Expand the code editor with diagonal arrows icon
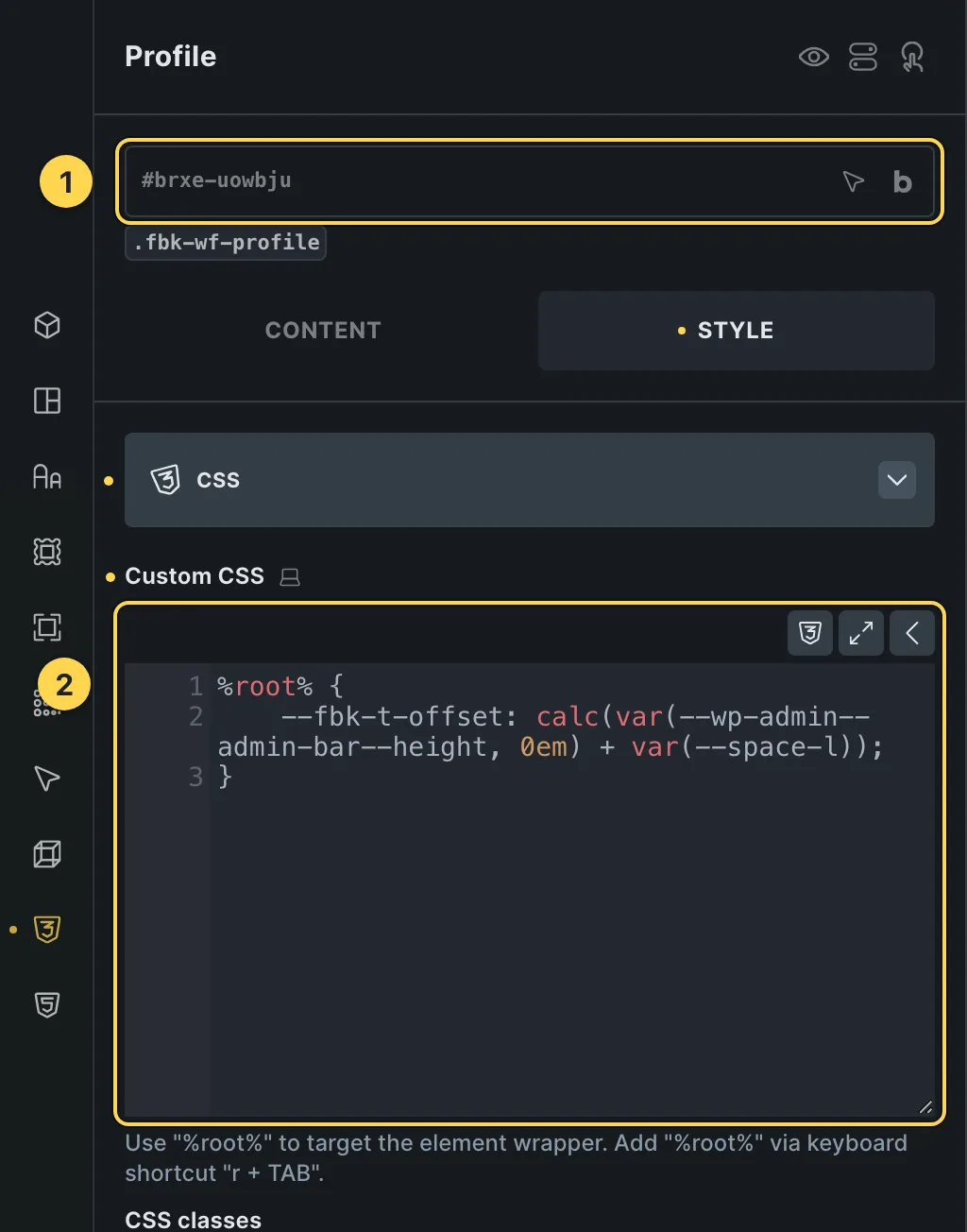This screenshot has height=1232, width=967. 861,633
